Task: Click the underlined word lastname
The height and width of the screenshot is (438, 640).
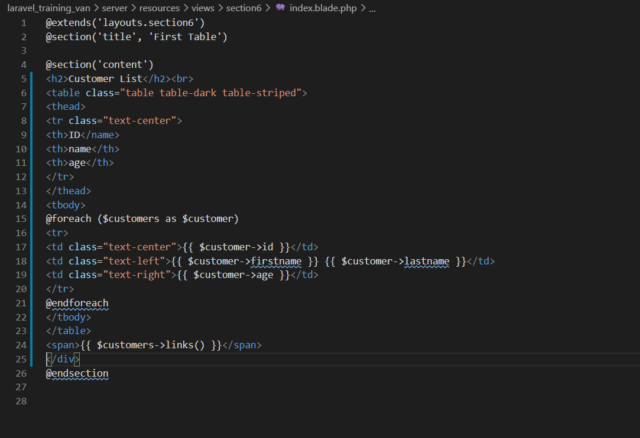Action: tap(427, 261)
